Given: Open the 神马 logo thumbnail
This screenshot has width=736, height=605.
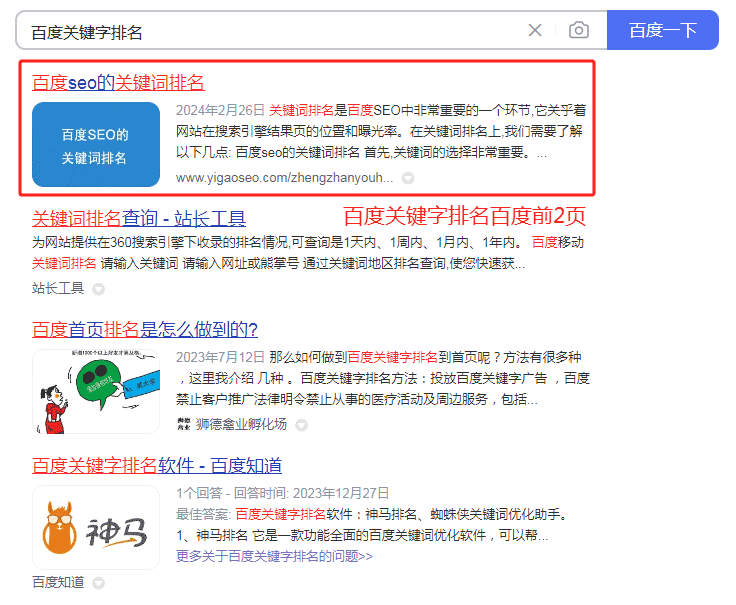Looking at the screenshot, I should (x=96, y=528).
